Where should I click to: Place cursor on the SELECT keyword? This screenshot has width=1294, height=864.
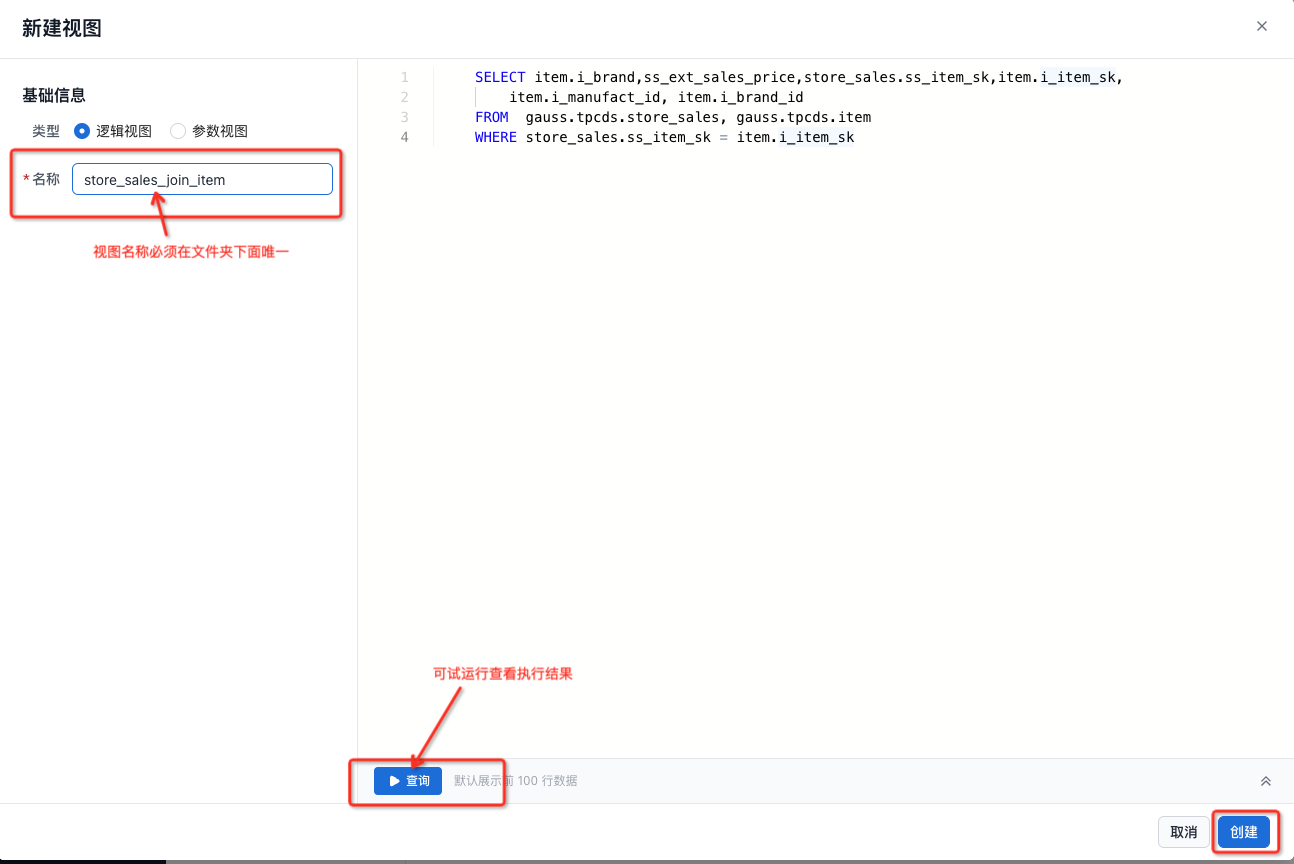pos(500,77)
